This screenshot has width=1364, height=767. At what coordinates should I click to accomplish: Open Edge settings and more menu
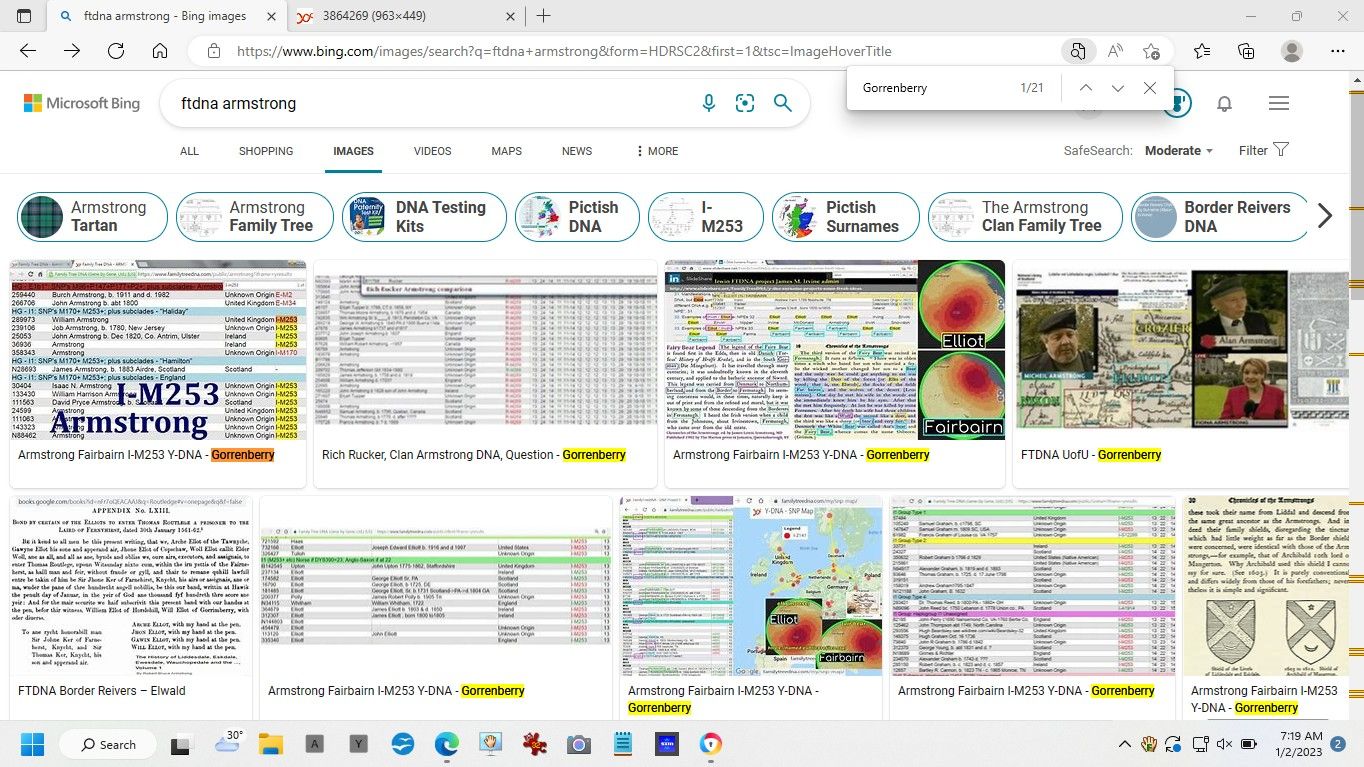pos(1337,51)
